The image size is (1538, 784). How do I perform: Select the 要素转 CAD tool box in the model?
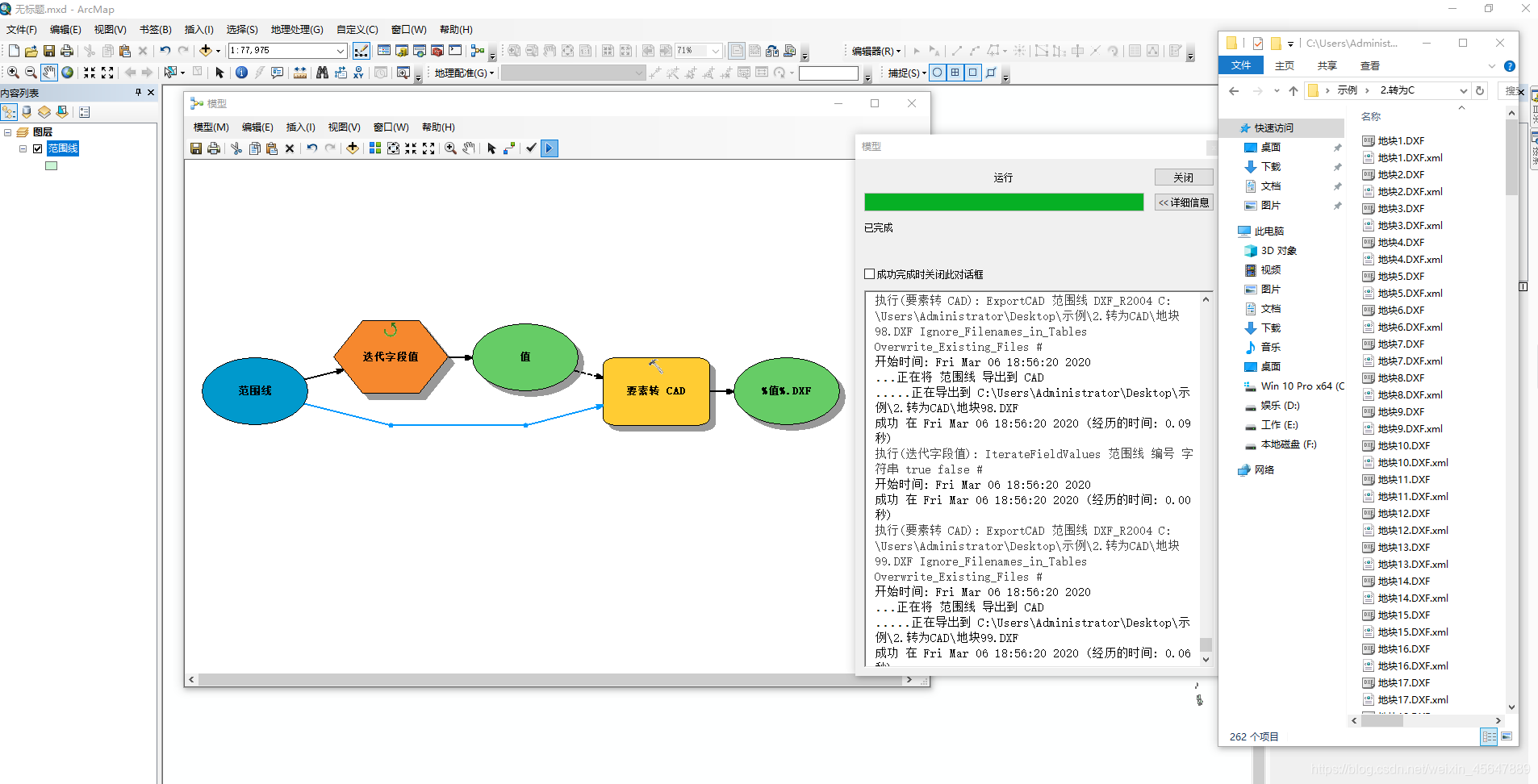pyautogui.click(x=656, y=391)
